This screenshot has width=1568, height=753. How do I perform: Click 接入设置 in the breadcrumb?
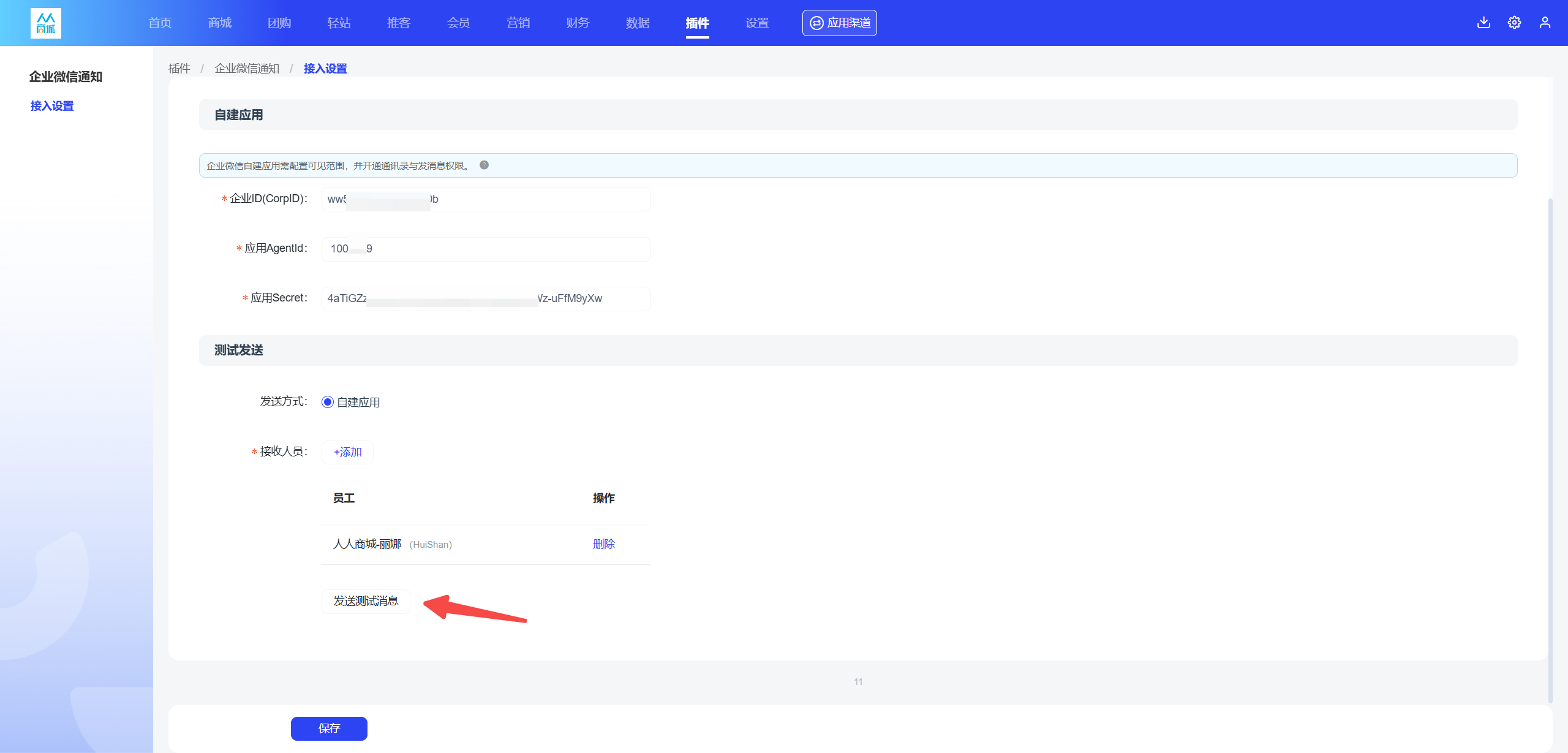(325, 68)
